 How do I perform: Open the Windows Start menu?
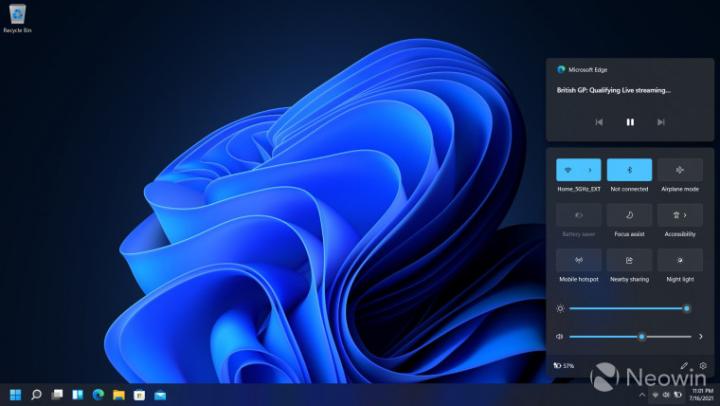16,395
